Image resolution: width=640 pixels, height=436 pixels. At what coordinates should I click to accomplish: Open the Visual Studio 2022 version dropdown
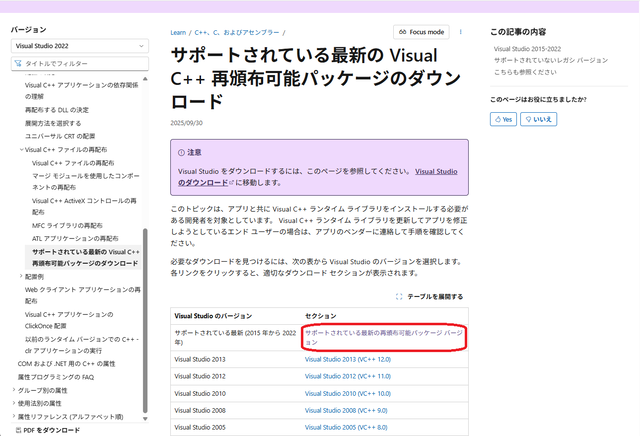coord(80,46)
